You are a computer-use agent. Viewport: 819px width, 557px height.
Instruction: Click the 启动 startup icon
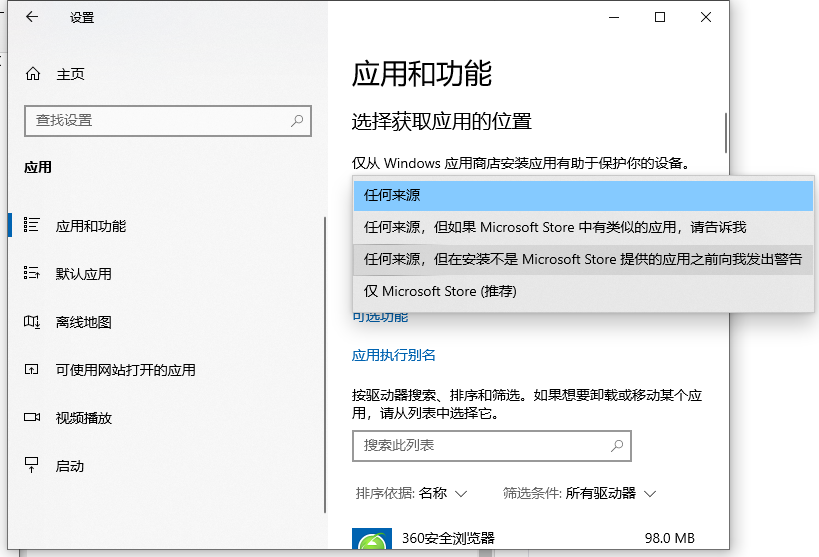pos(32,466)
